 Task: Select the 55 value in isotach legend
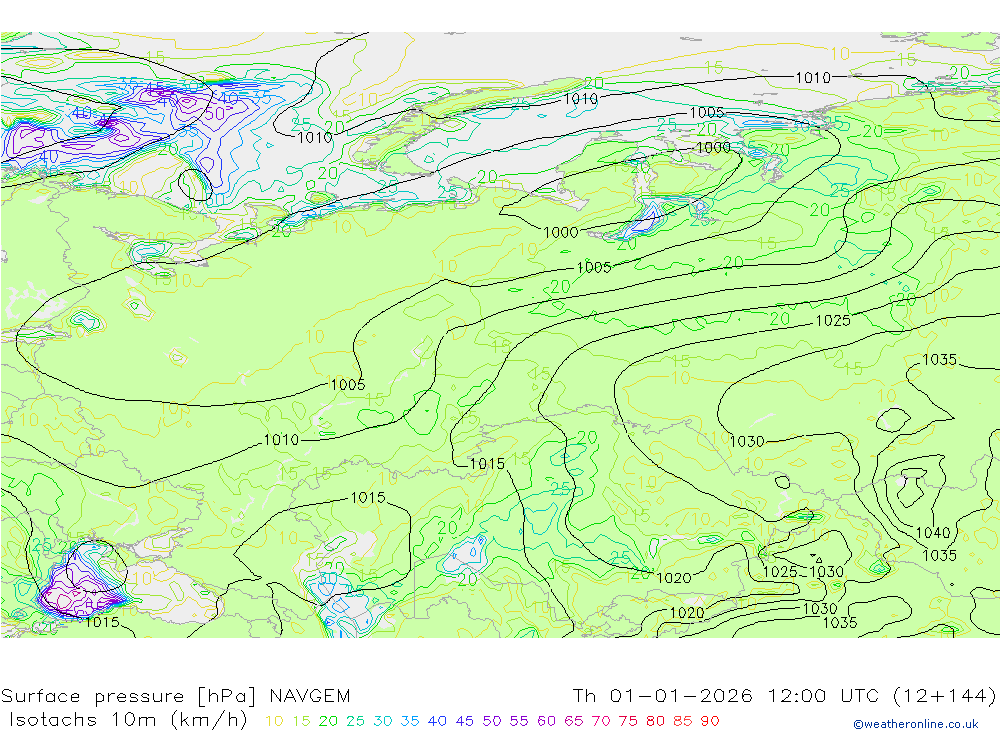pyautogui.click(x=519, y=721)
